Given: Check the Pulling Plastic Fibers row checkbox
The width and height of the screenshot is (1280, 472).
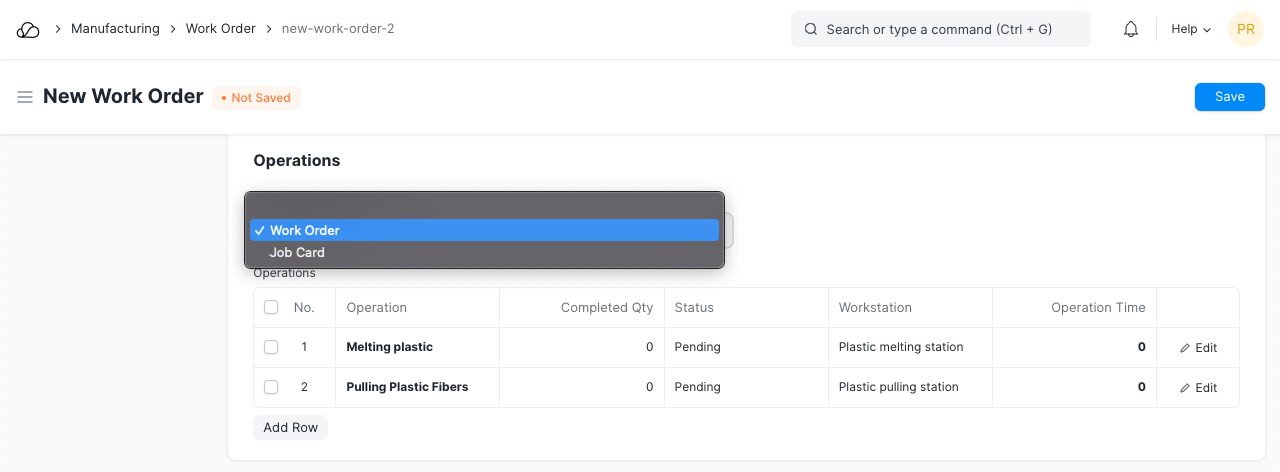Looking at the screenshot, I should 271,387.
